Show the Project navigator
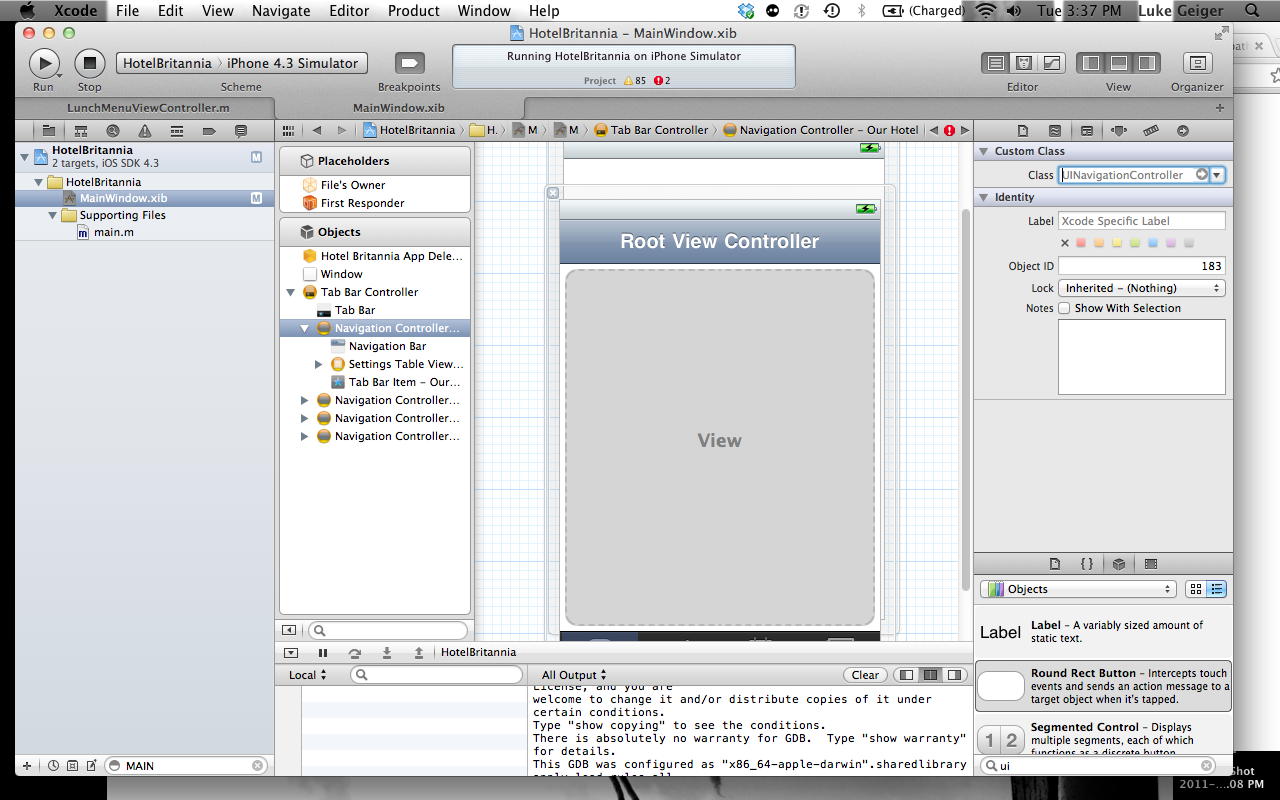This screenshot has height=800, width=1280. point(49,131)
